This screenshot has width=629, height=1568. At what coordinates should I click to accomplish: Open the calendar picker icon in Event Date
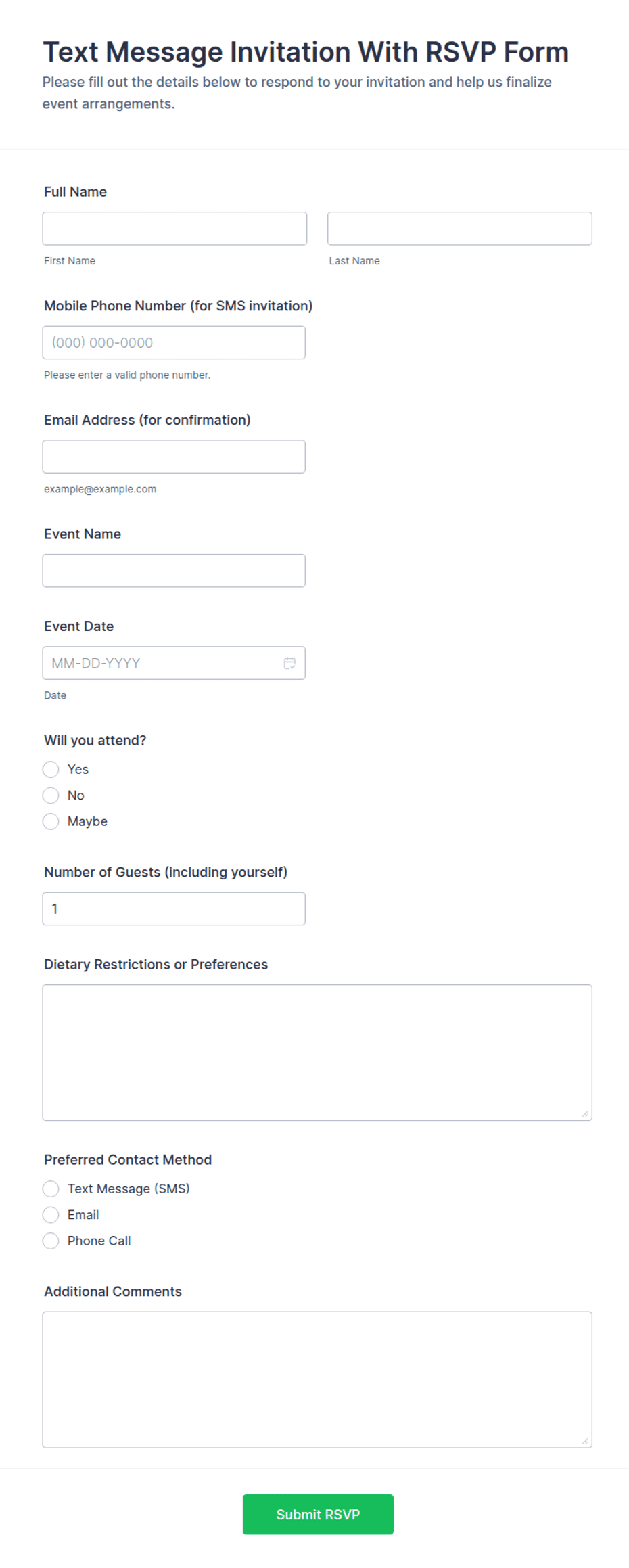[x=289, y=663]
